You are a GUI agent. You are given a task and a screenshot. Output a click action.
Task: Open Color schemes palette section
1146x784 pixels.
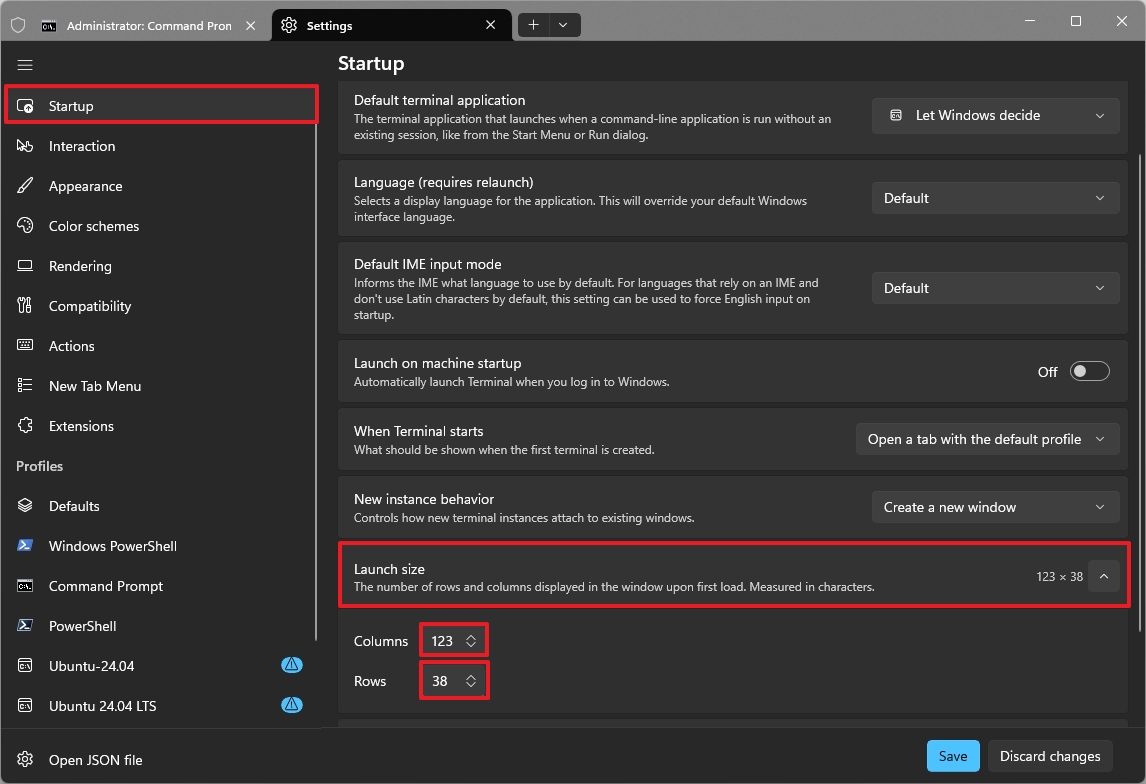pyautogui.click(x=93, y=226)
